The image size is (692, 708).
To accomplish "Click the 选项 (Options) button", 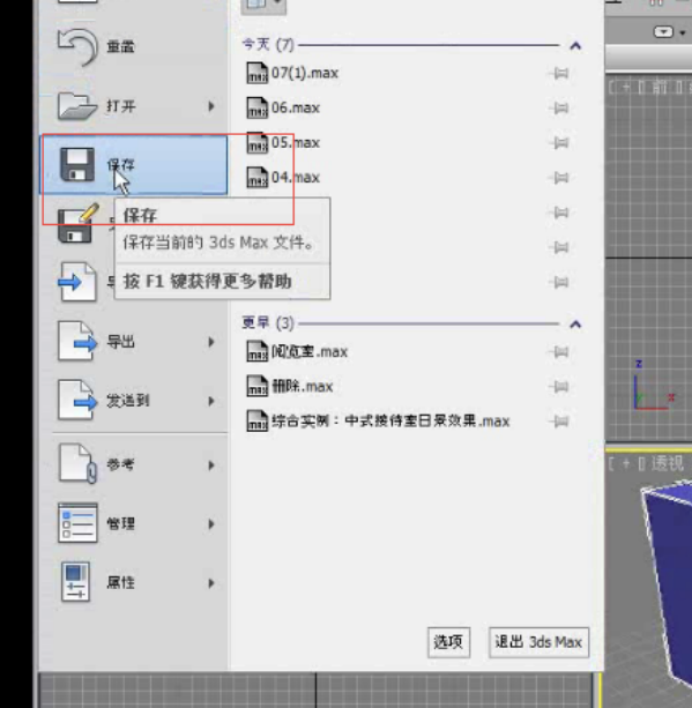I will 449,642.
